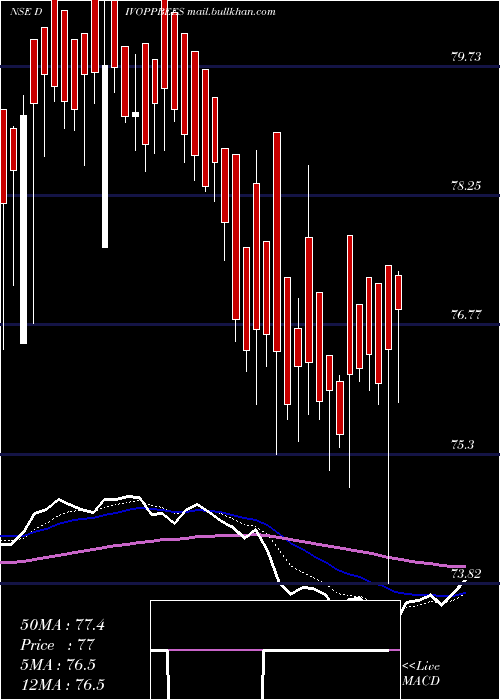Screen dimensions: 500x700
Task: Click the mail.bullkhan.com header text
Action: coord(231,12)
